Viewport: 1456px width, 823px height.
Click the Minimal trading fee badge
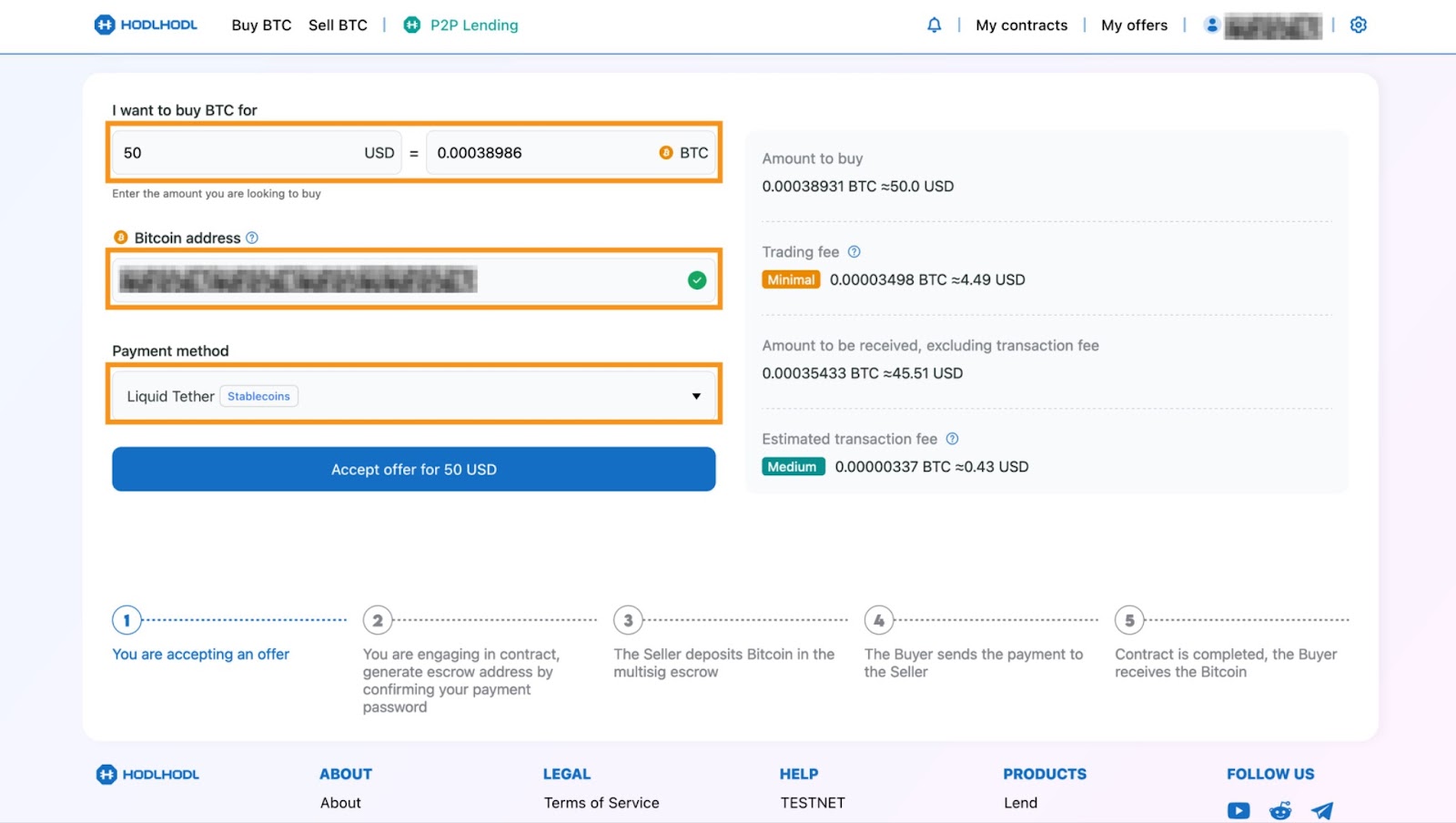[791, 279]
